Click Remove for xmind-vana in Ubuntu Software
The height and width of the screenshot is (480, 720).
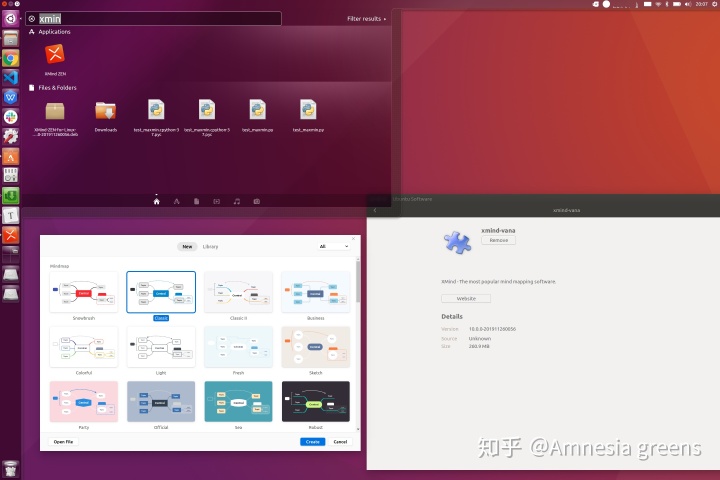499,240
